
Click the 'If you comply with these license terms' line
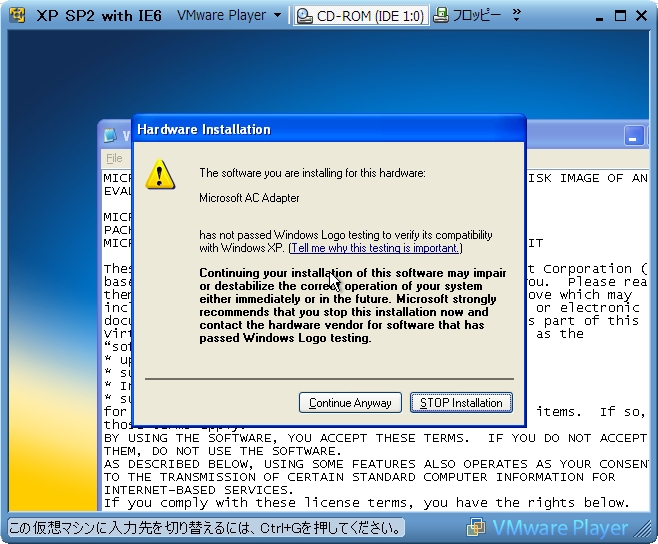[366, 503]
